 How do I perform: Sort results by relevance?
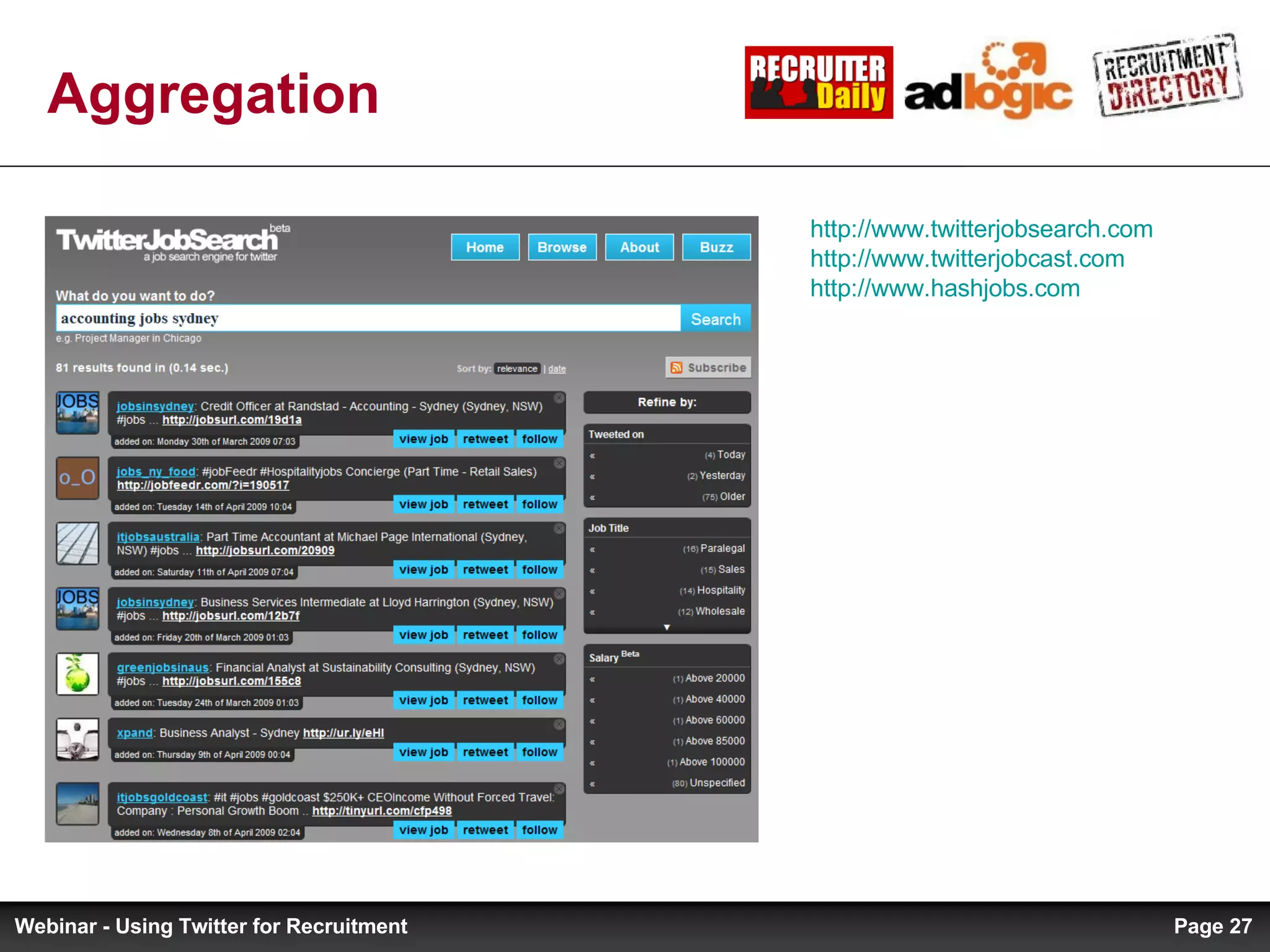517,369
